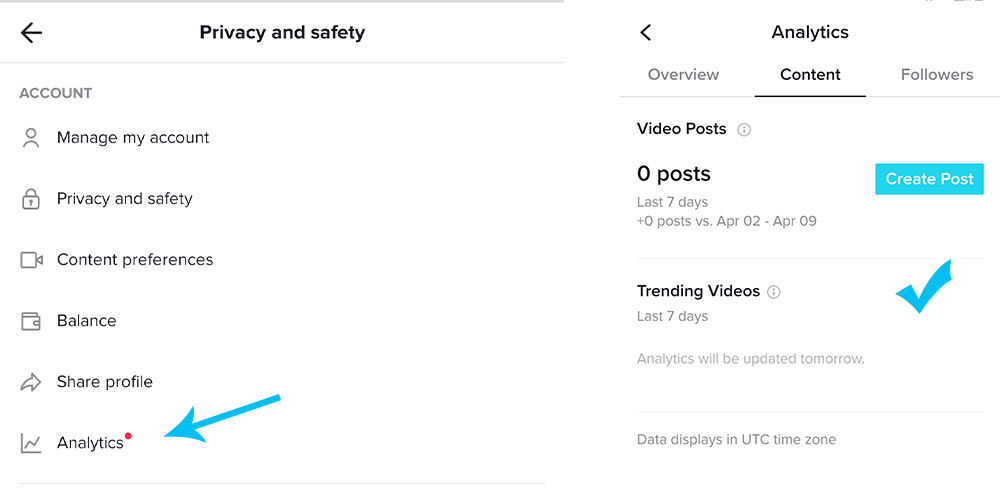1000x500 pixels.
Task: Click the red notification dot on Analytics
Action: click(x=128, y=437)
